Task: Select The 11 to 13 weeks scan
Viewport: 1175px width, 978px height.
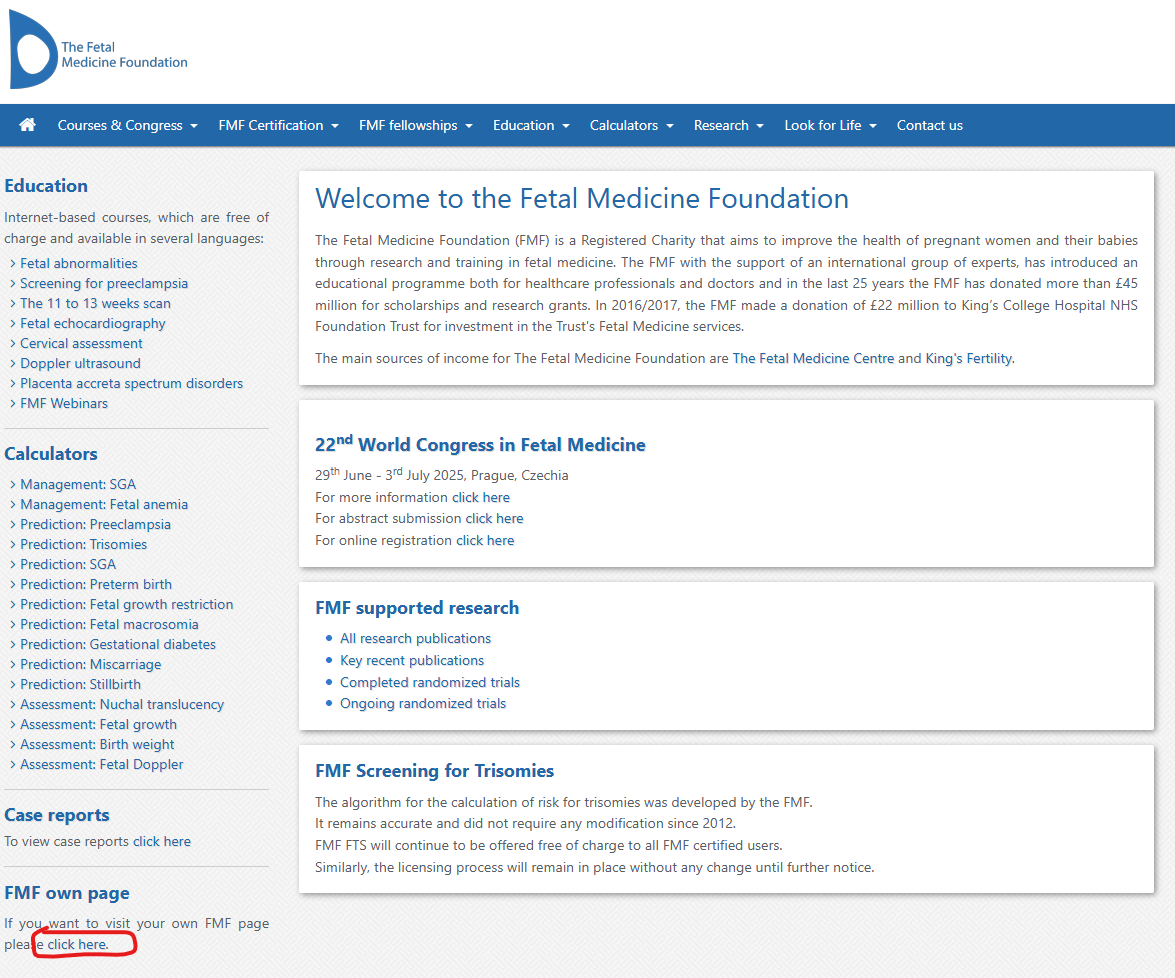Action: coord(95,304)
